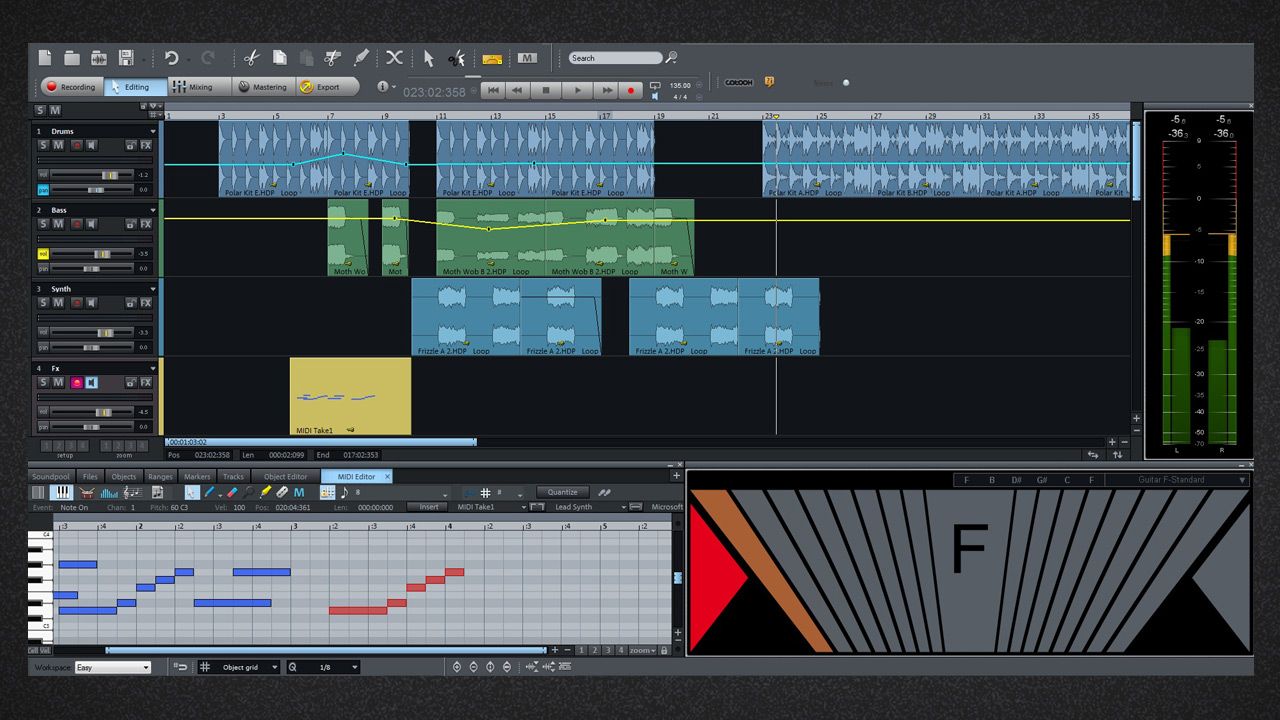Disarm record on the Fx track
1280x720 pixels.
[76, 383]
